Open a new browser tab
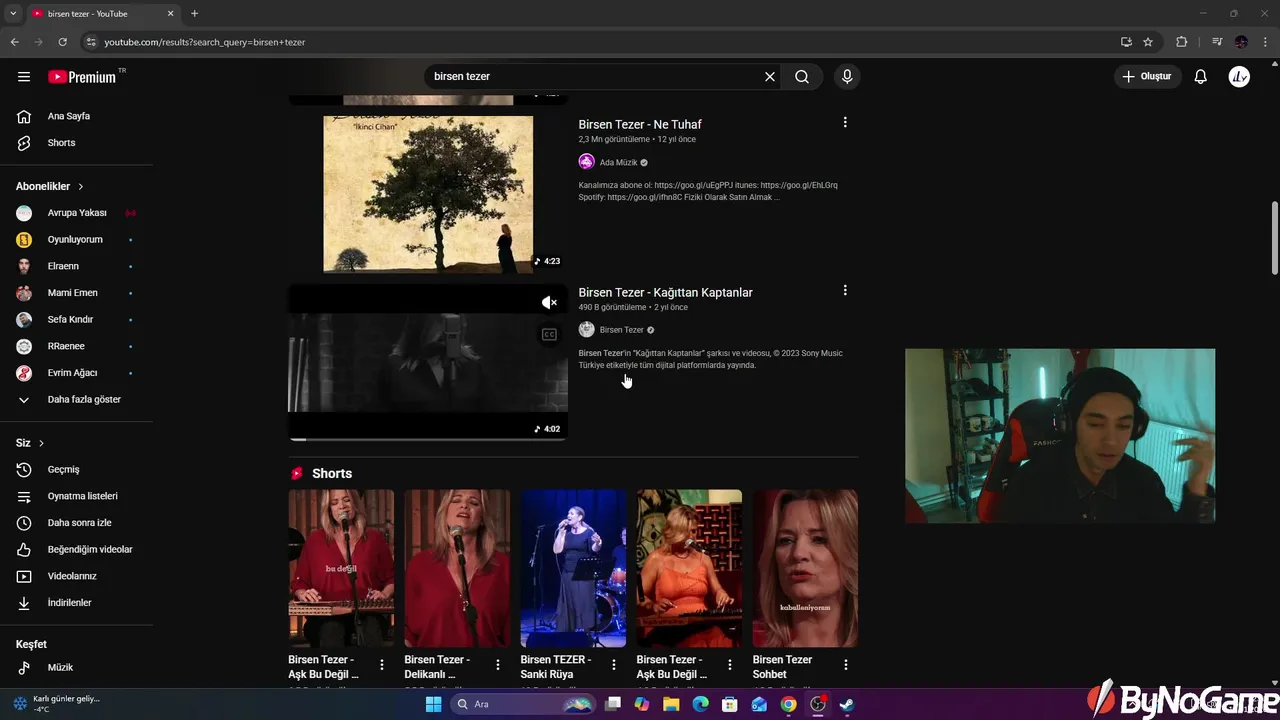Screen dimensions: 1280x720 tap(194, 14)
